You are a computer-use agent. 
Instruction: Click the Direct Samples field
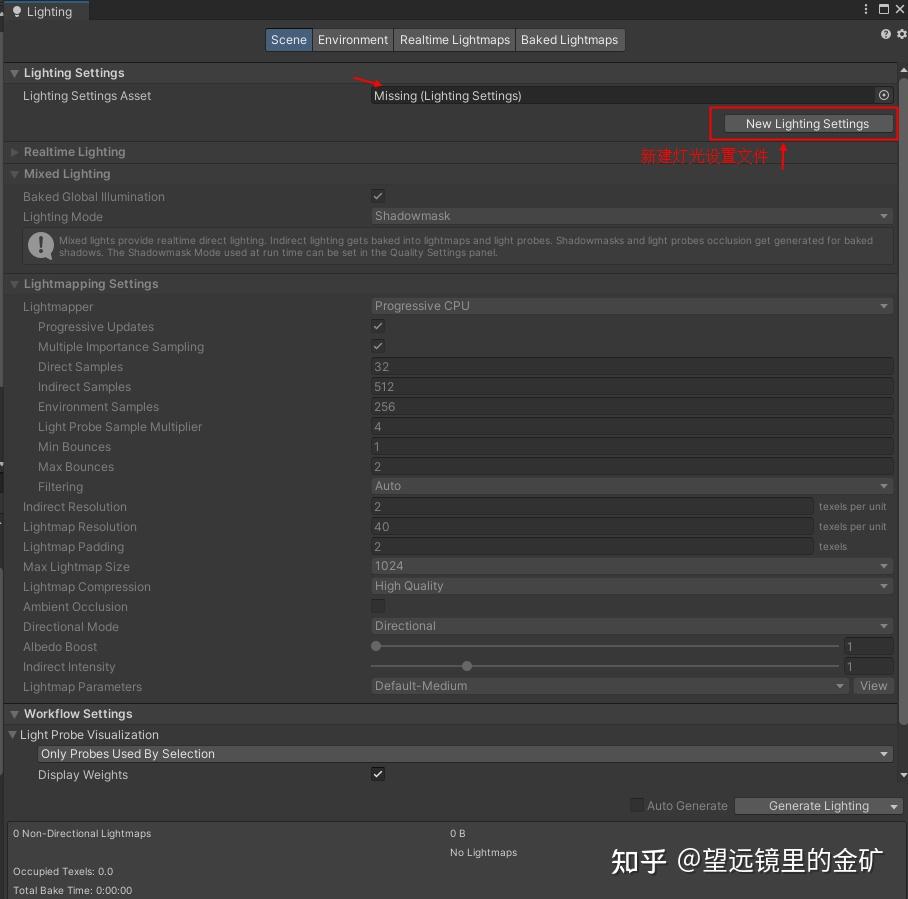(631, 367)
